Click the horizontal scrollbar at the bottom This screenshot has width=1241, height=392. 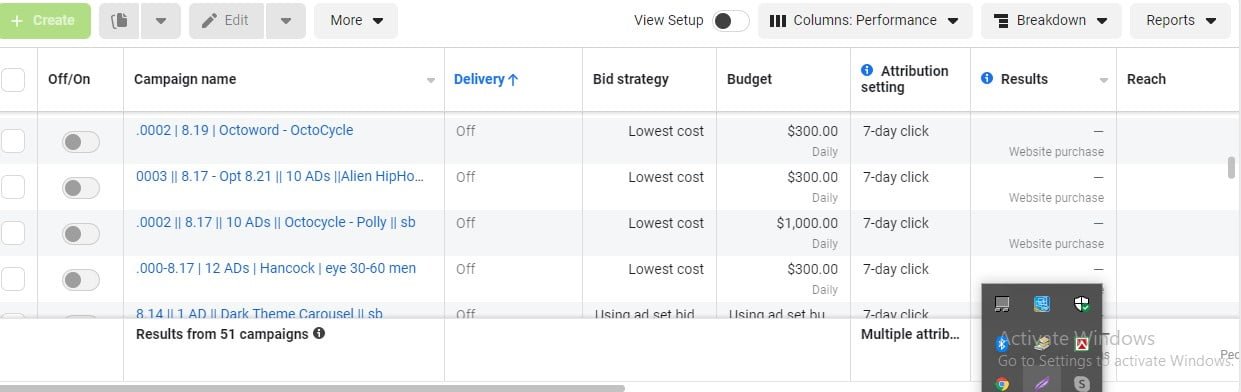tap(312, 388)
